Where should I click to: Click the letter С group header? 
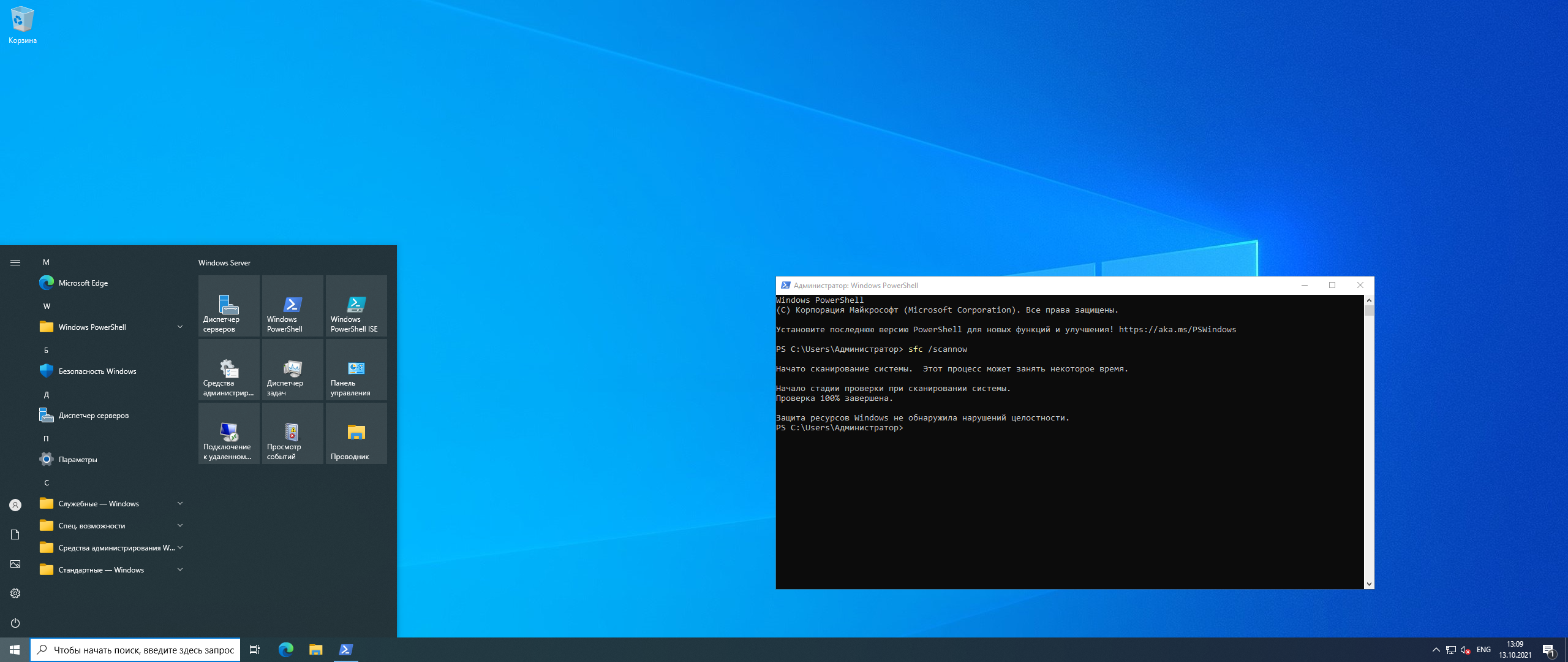coord(47,483)
